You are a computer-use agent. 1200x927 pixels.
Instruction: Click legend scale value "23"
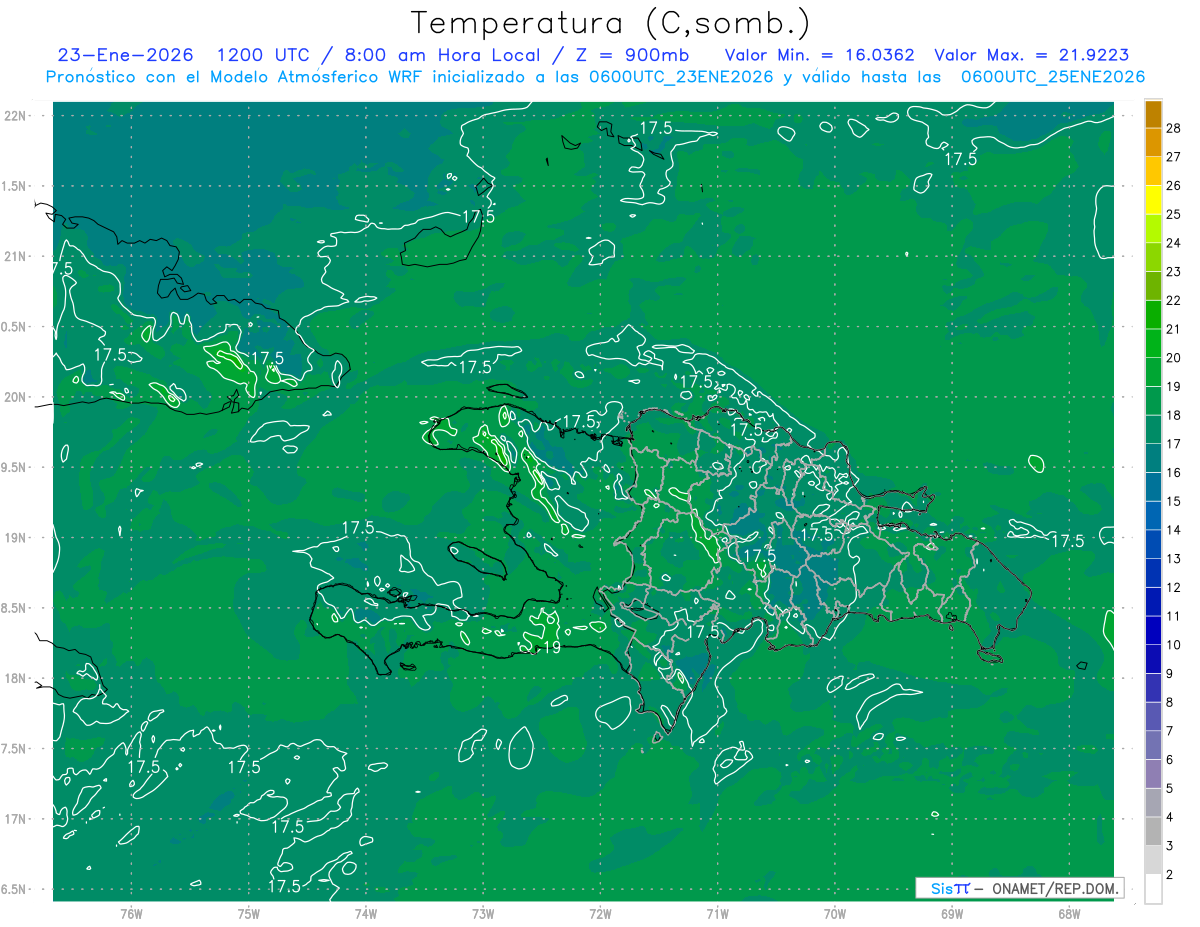point(1174,272)
